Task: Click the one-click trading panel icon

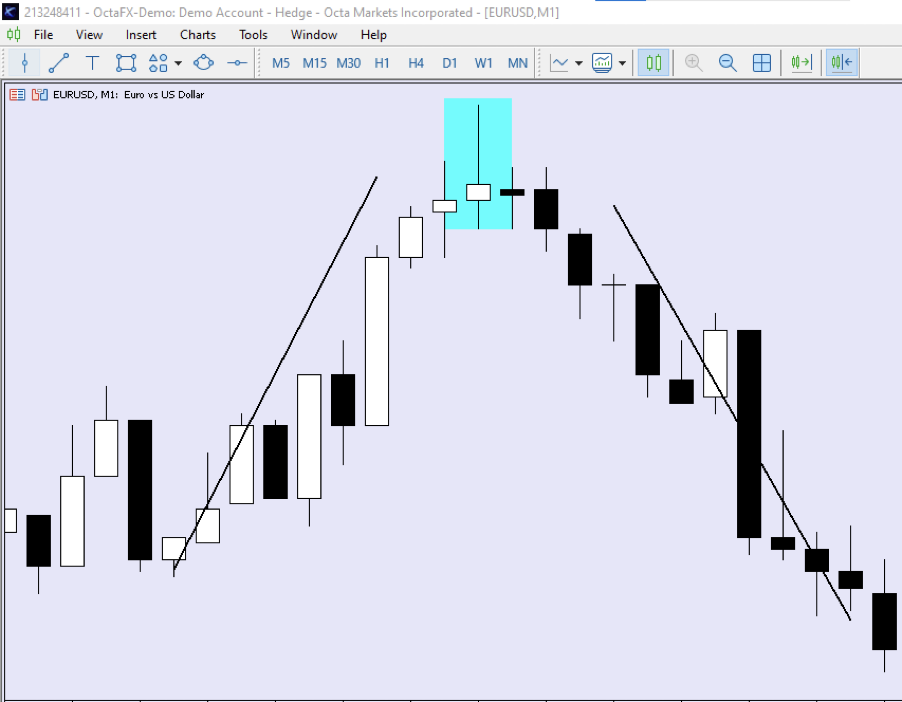Action: pyautogui.click(x=40, y=95)
